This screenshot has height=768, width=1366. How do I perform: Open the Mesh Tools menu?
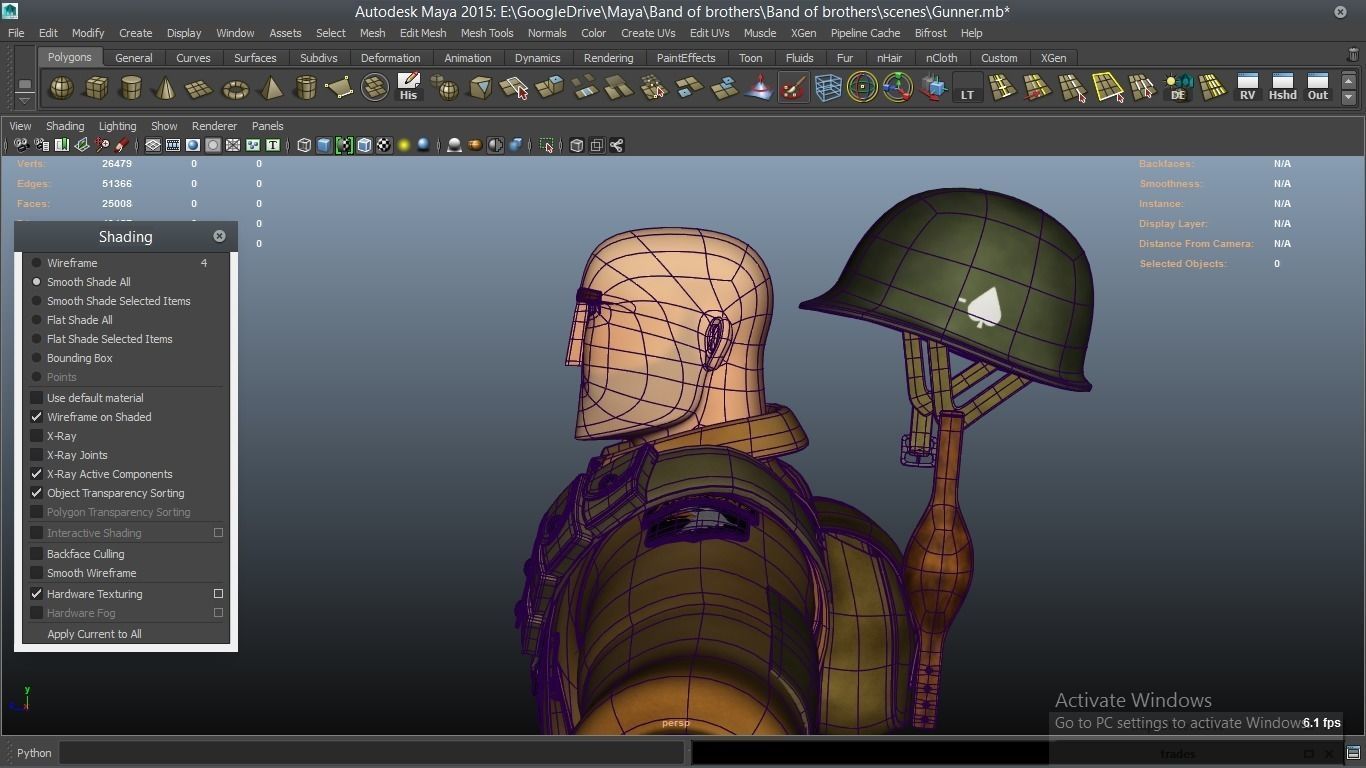pyautogui.click(x=487, y=33)
